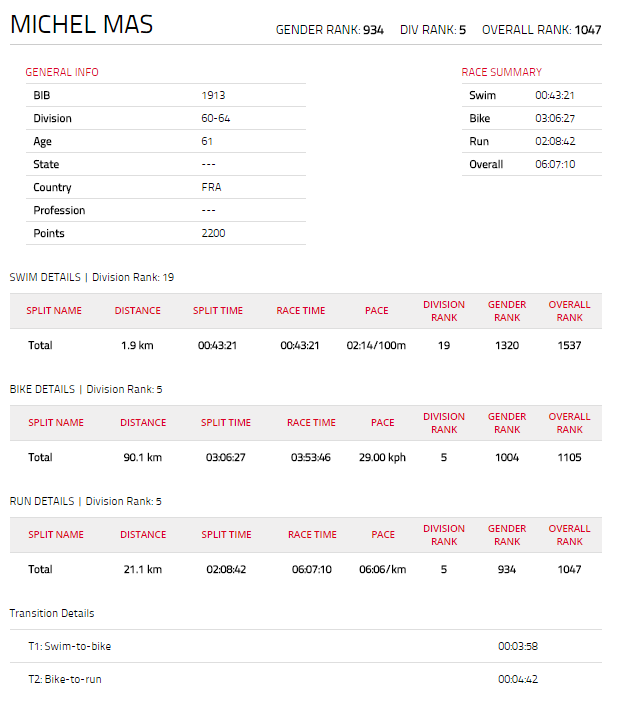Click swim table division rank 19 cell

(x=444, y=345)
